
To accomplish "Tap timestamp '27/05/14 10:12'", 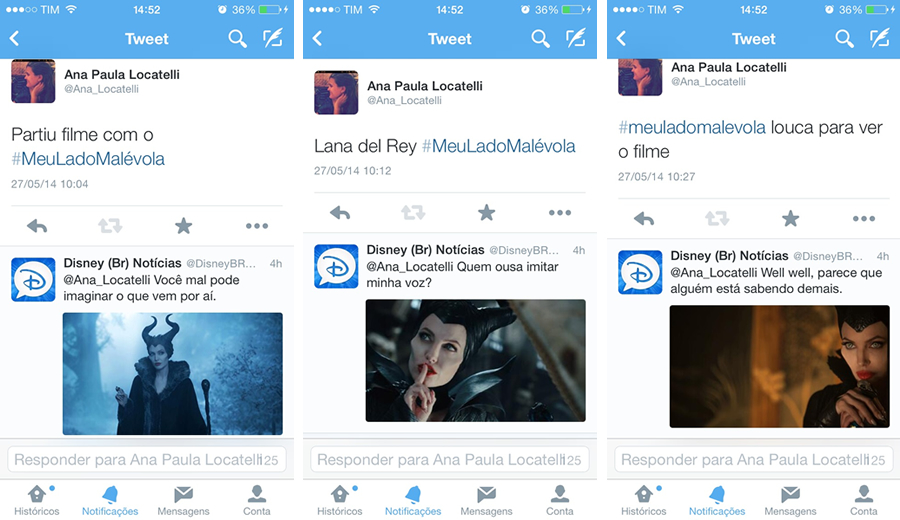I will (x=352, y=171).
